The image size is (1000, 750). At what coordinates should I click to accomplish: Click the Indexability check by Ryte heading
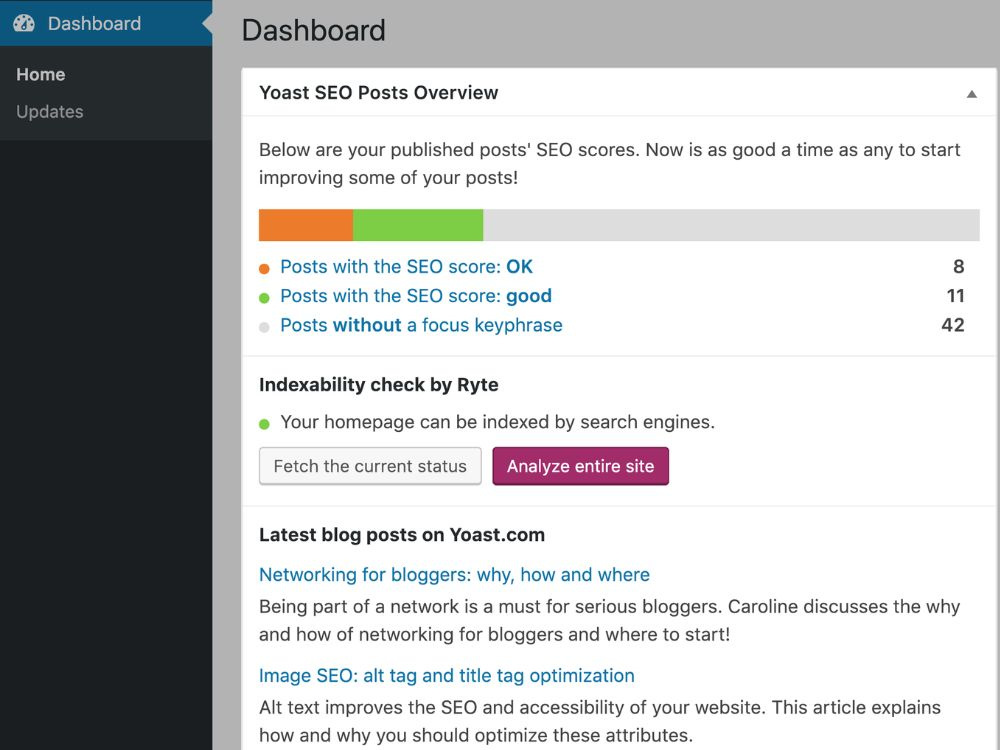click(x=378, y=385)
